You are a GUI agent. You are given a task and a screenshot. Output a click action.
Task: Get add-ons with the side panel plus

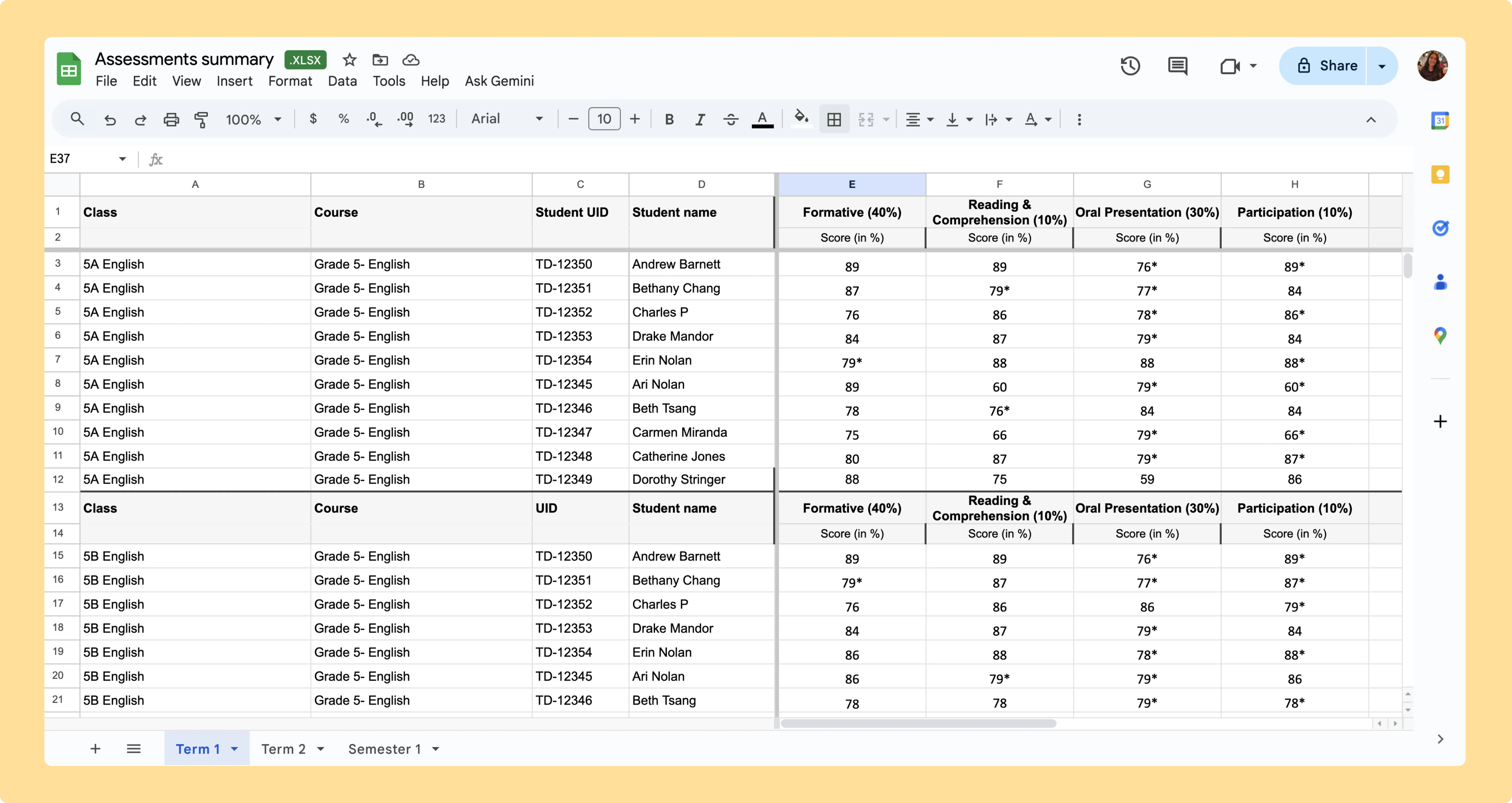click(1440, 421)
